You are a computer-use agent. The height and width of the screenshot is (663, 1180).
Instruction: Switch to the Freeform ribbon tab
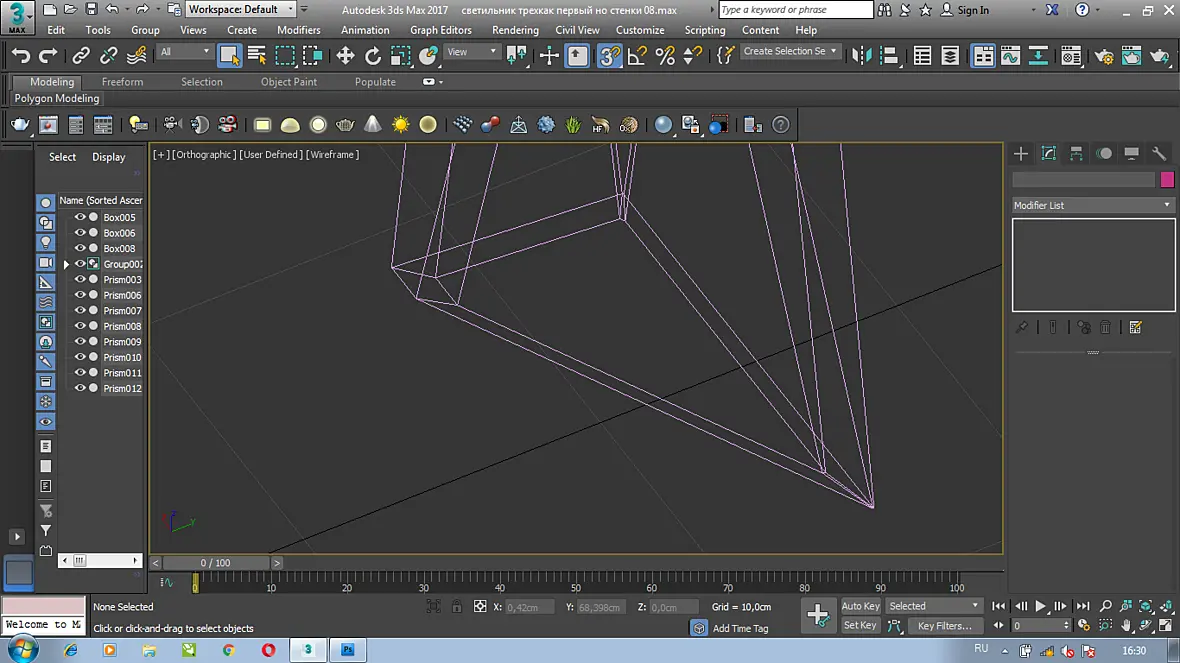[122, 81]
